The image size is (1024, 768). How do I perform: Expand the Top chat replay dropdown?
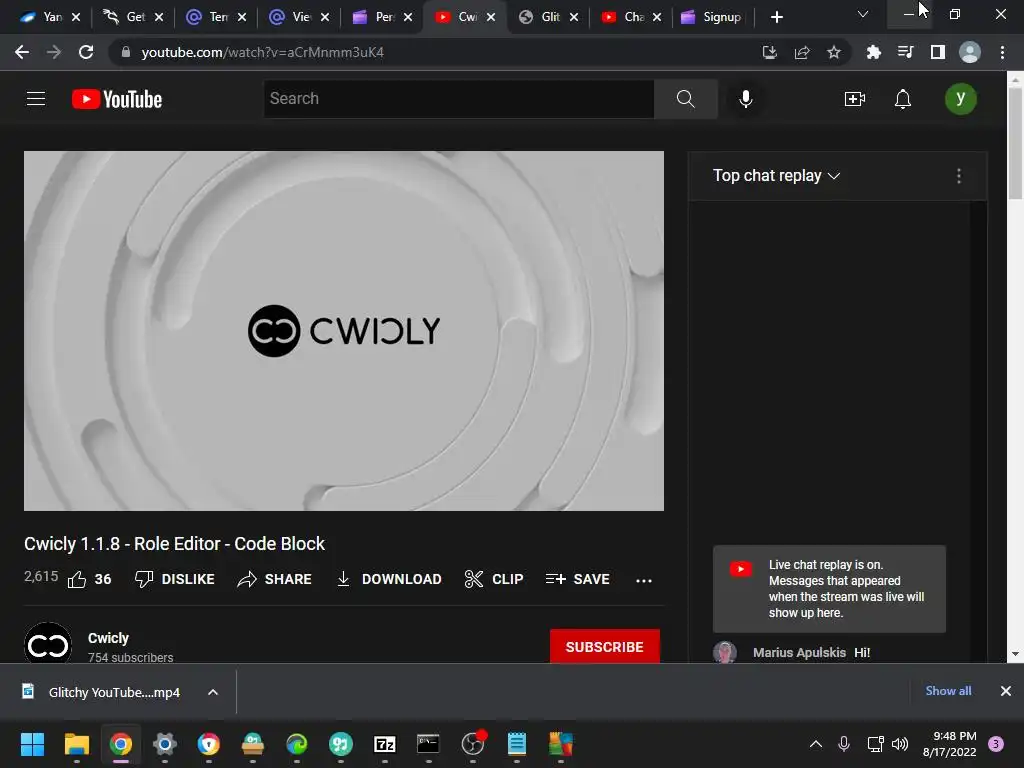(776, 176)
